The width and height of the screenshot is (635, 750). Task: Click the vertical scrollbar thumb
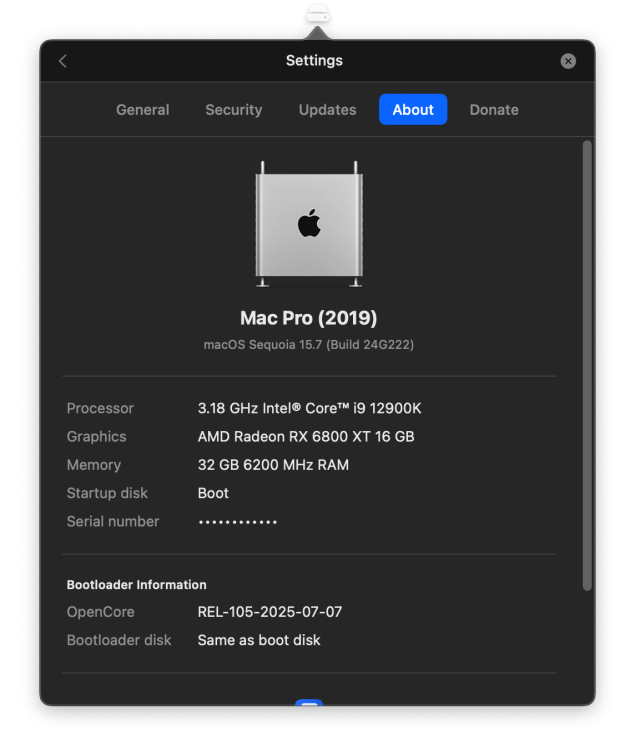click(587, 365)
